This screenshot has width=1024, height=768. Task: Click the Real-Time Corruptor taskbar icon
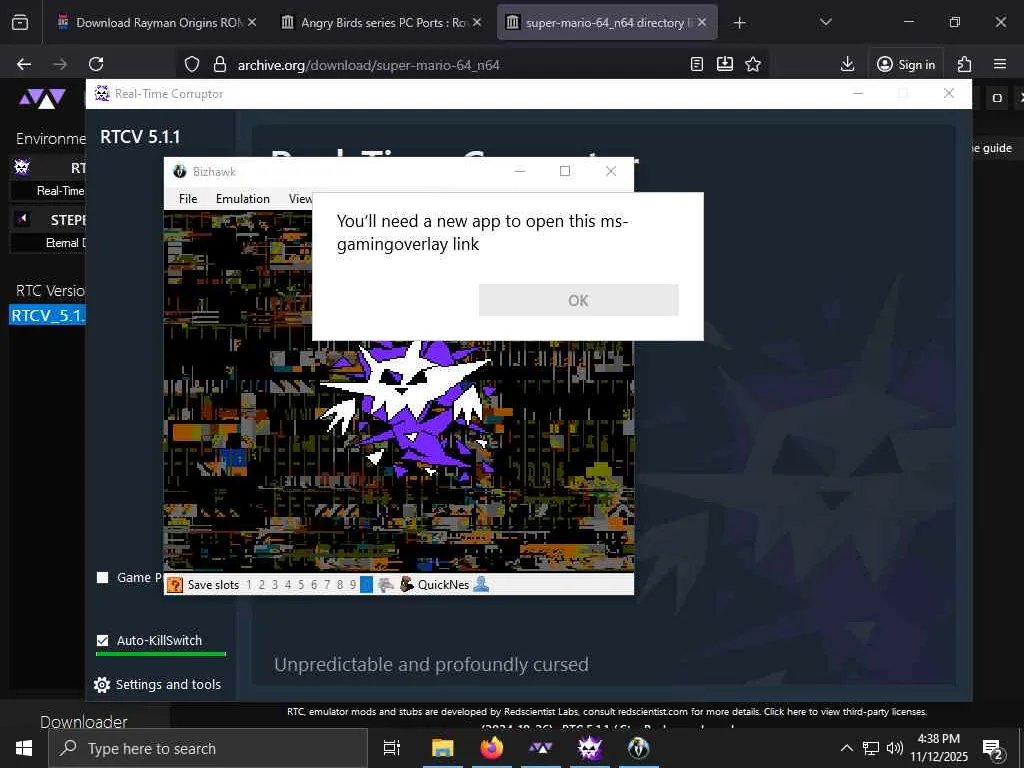590,748
